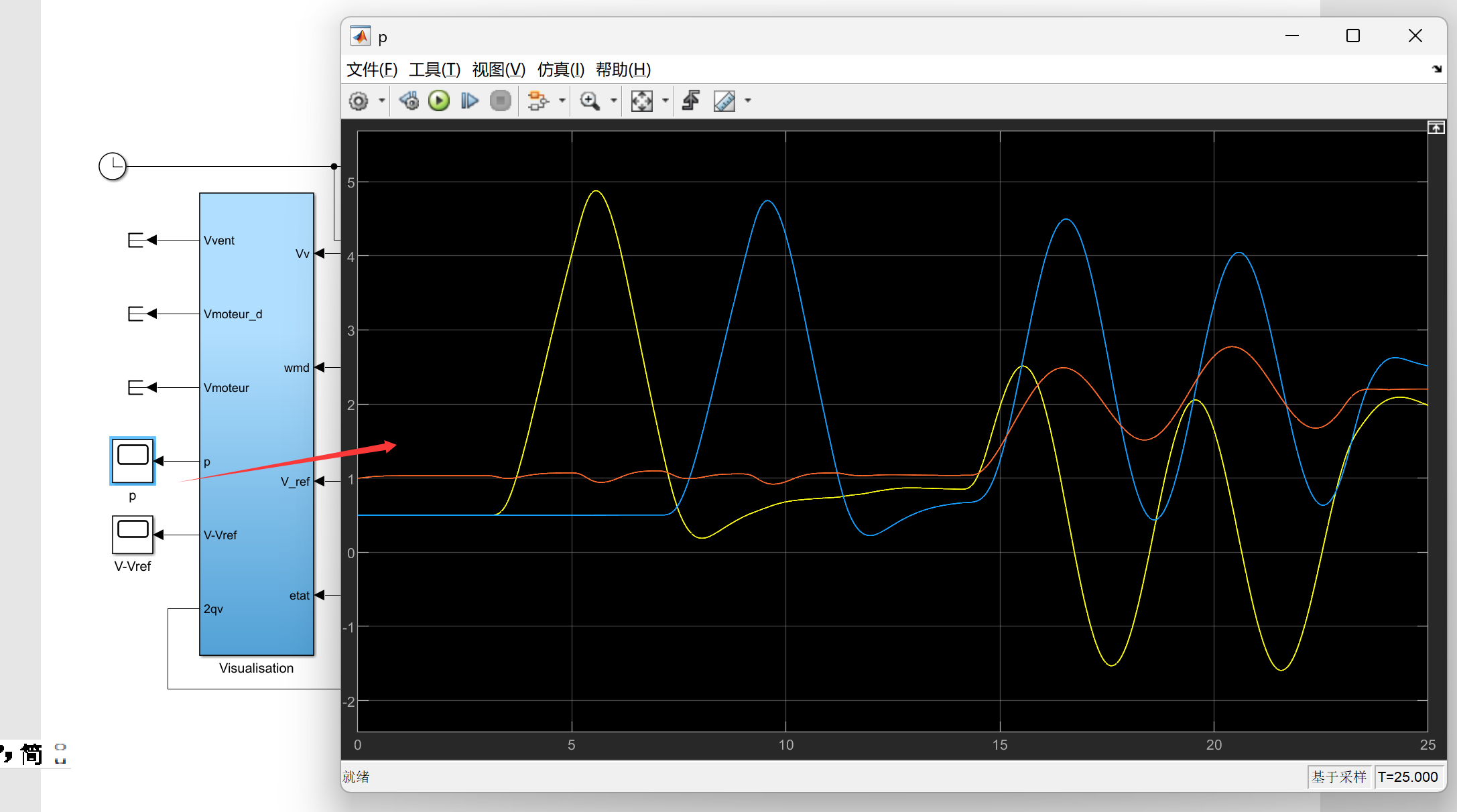Screen dimensions: 1457x812
Task: Click the highlight Simulink block icon
Action: (537, 101)
